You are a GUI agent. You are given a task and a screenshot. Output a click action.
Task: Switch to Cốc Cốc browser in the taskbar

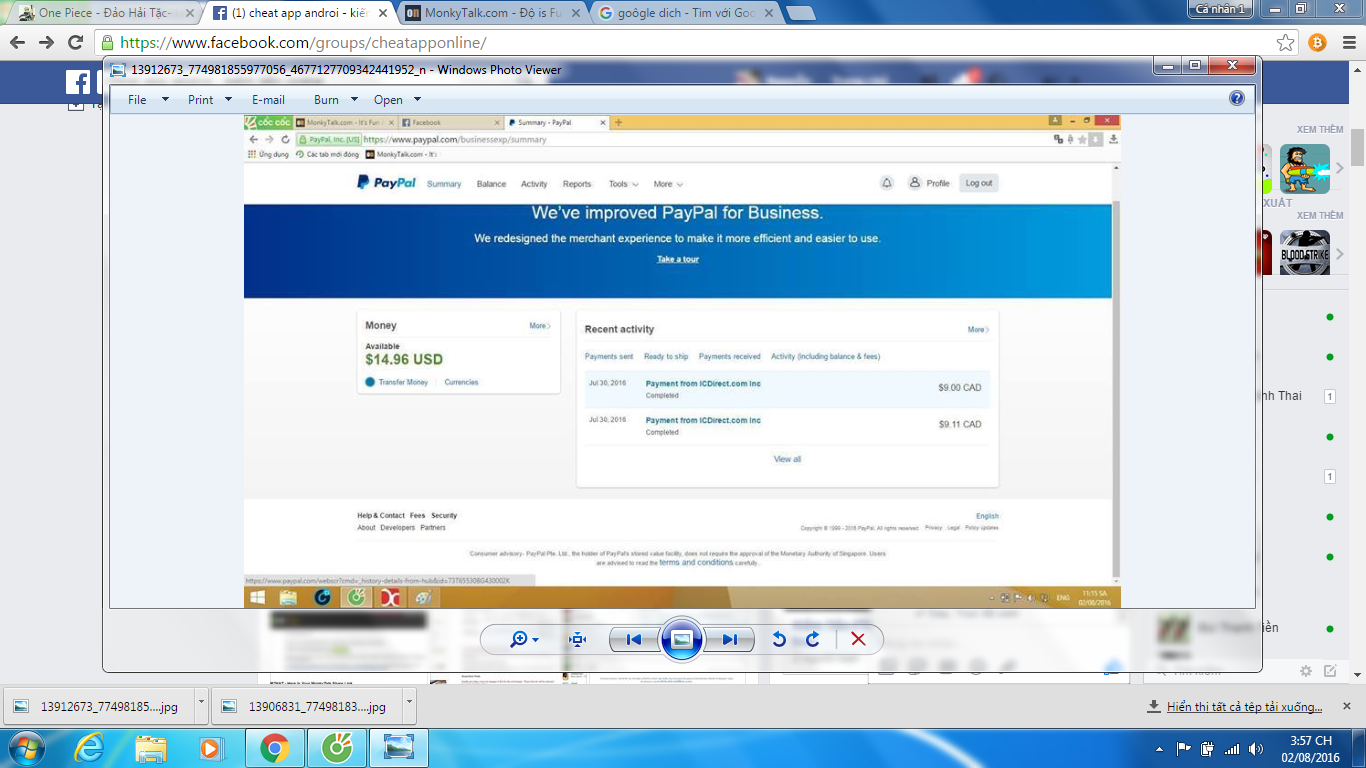pos(337,748)
